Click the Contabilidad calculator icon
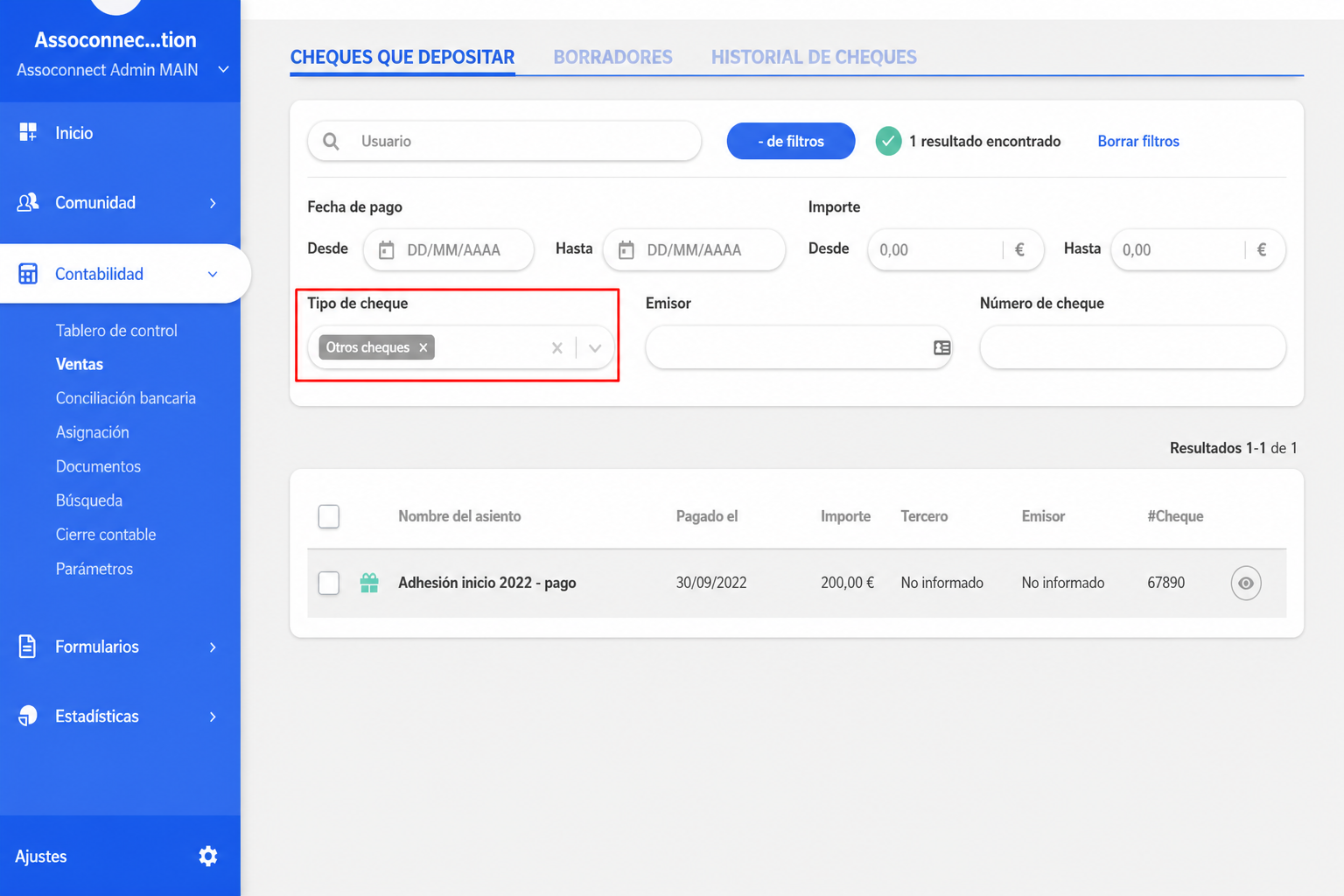 click(x=28, y=274)
